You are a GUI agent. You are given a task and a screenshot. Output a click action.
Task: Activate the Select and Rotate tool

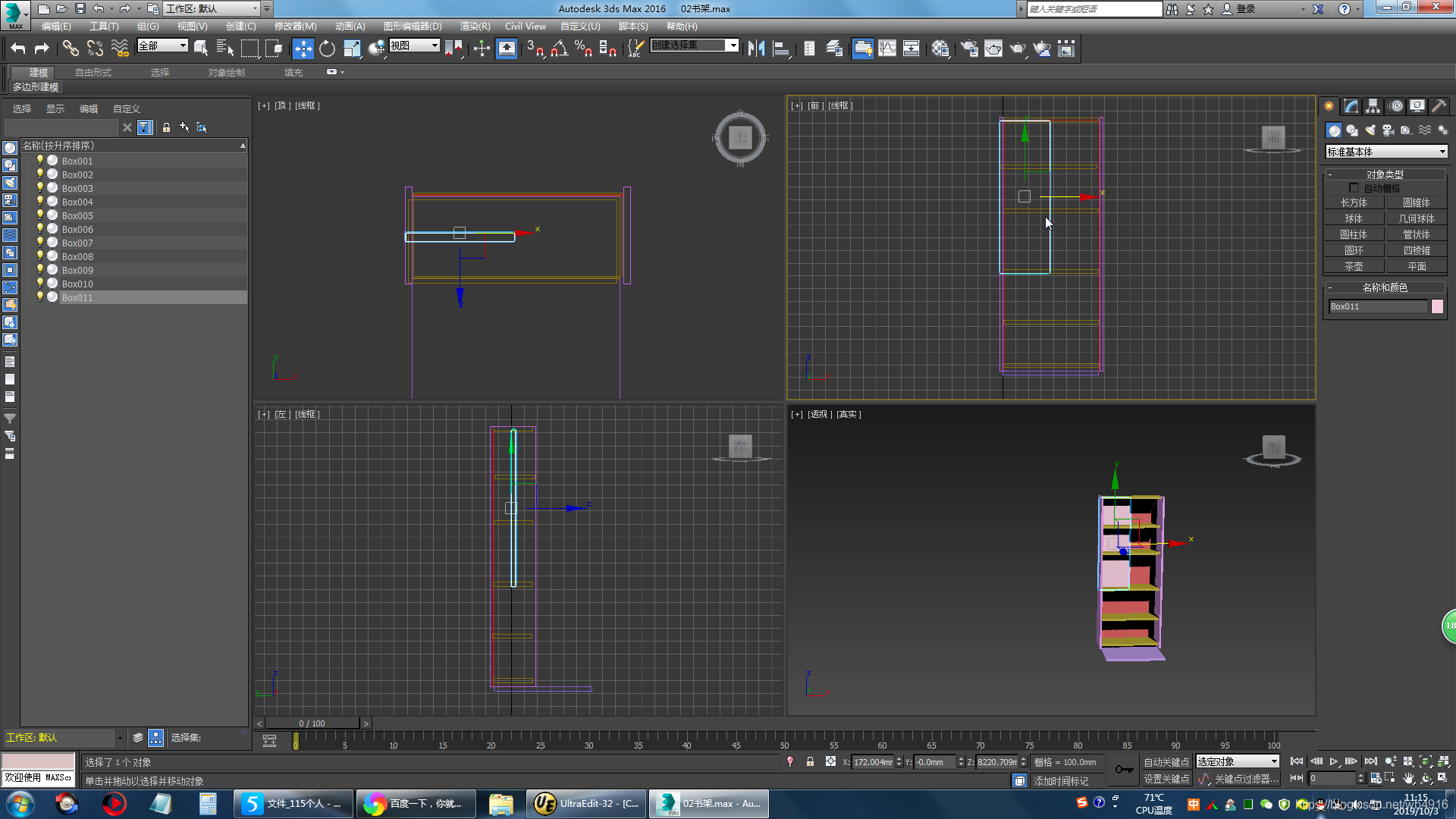pyautogui.click(x=327, y=49)
